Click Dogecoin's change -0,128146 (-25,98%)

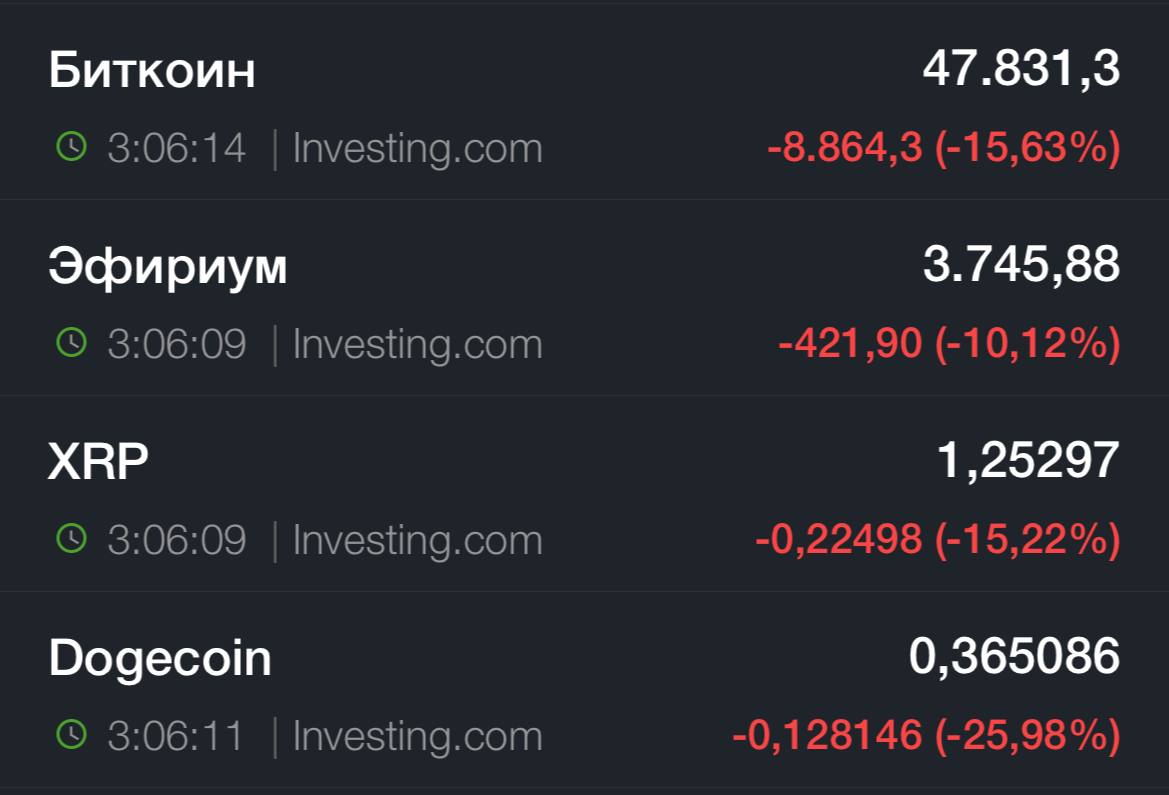[x=927, y=735]
